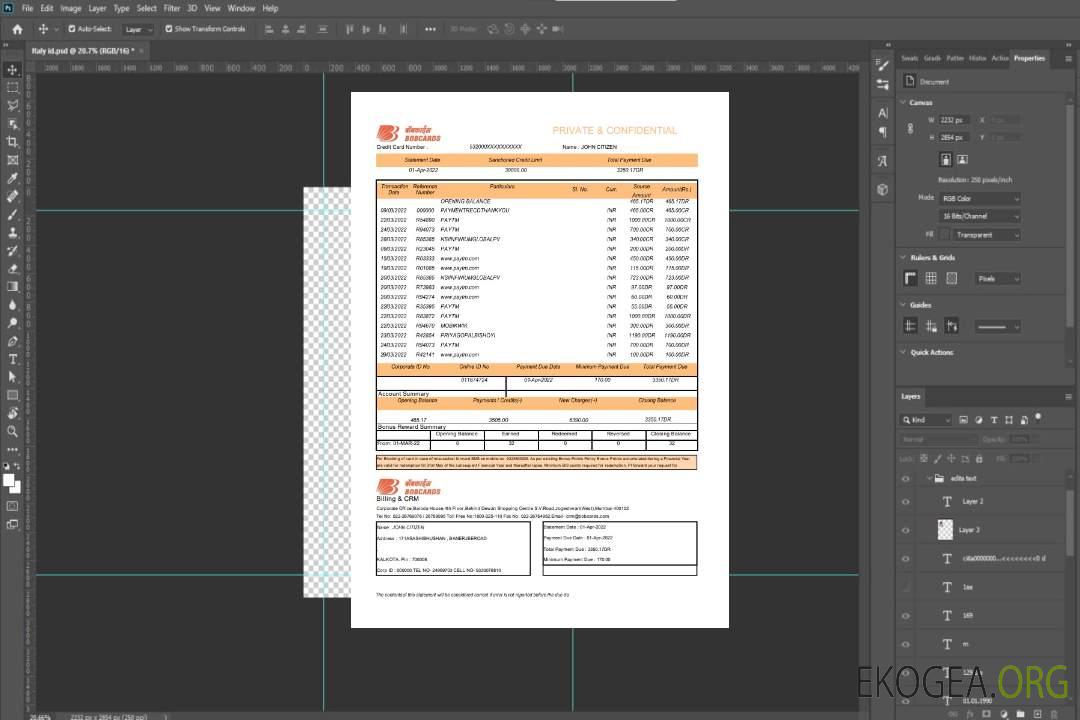Toggle Show Transform Controls checkbox
This screenshot has height=720, width=1080.
169,29
